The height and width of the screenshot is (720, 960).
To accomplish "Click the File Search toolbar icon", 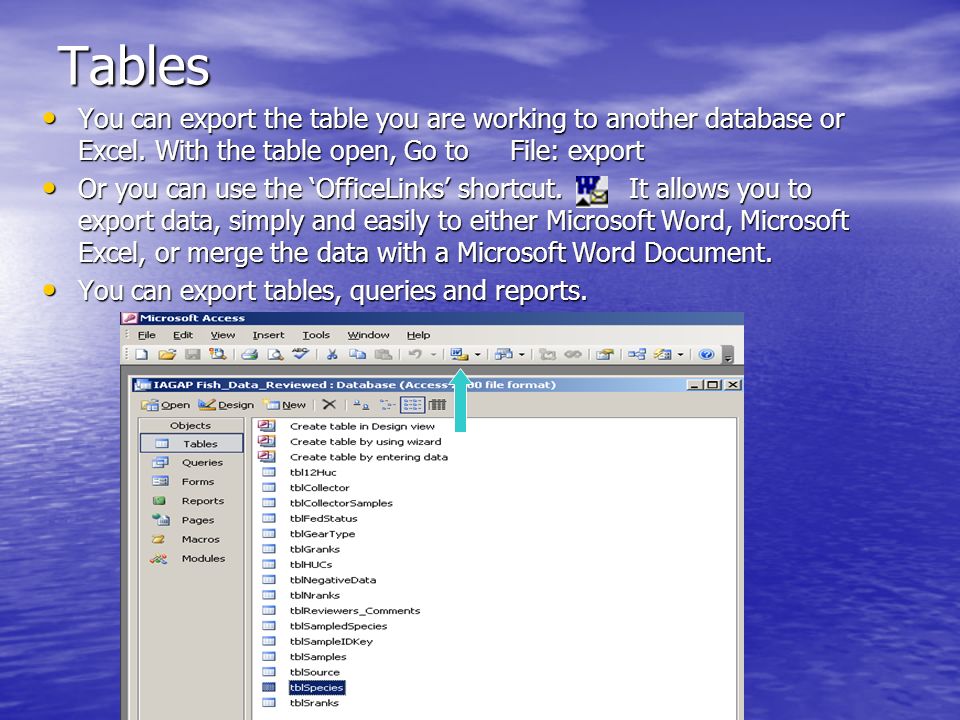I will click(x=217, y=354).
